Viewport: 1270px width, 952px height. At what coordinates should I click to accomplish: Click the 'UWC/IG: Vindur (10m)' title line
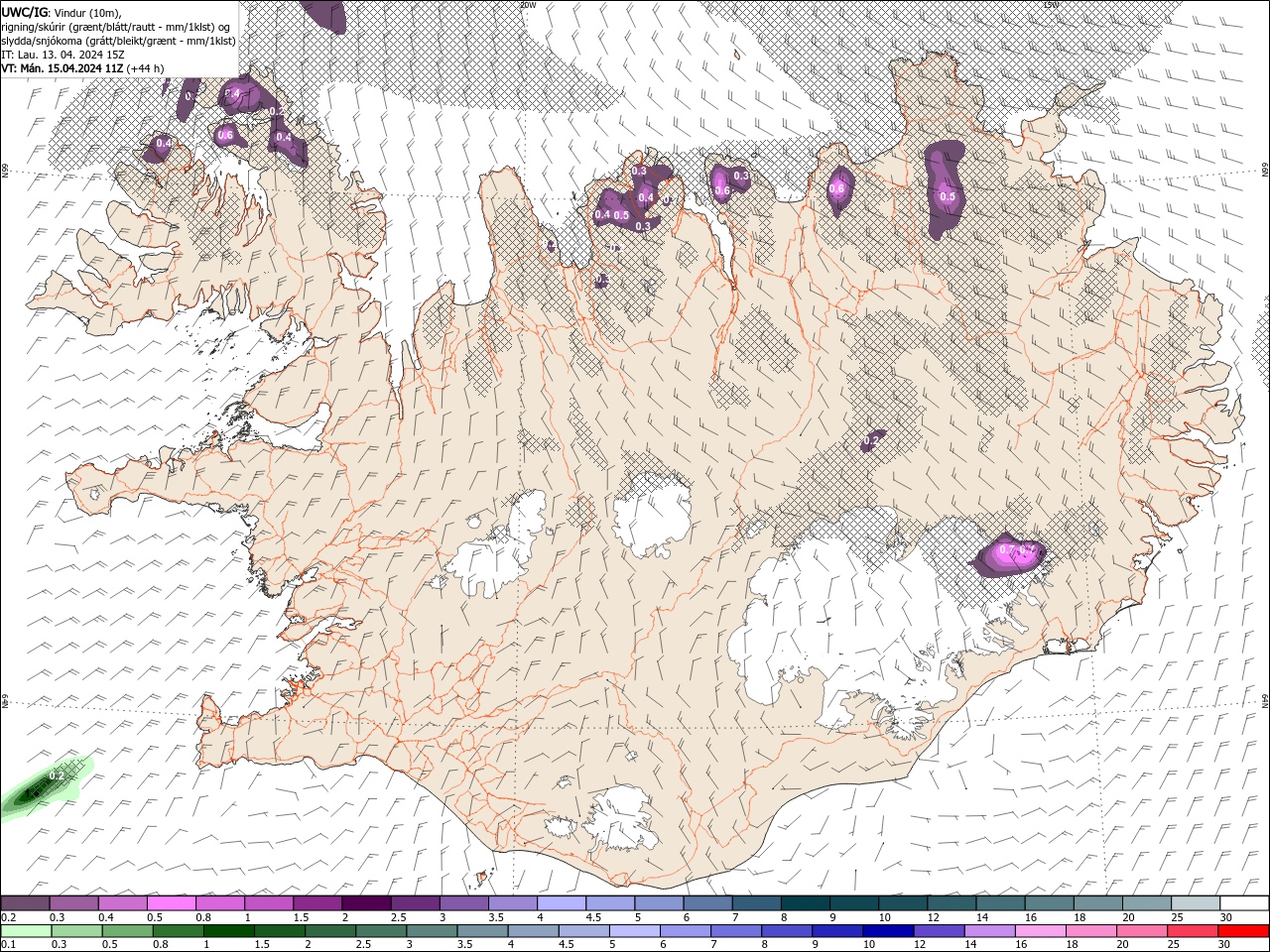(x=62, y=12)
